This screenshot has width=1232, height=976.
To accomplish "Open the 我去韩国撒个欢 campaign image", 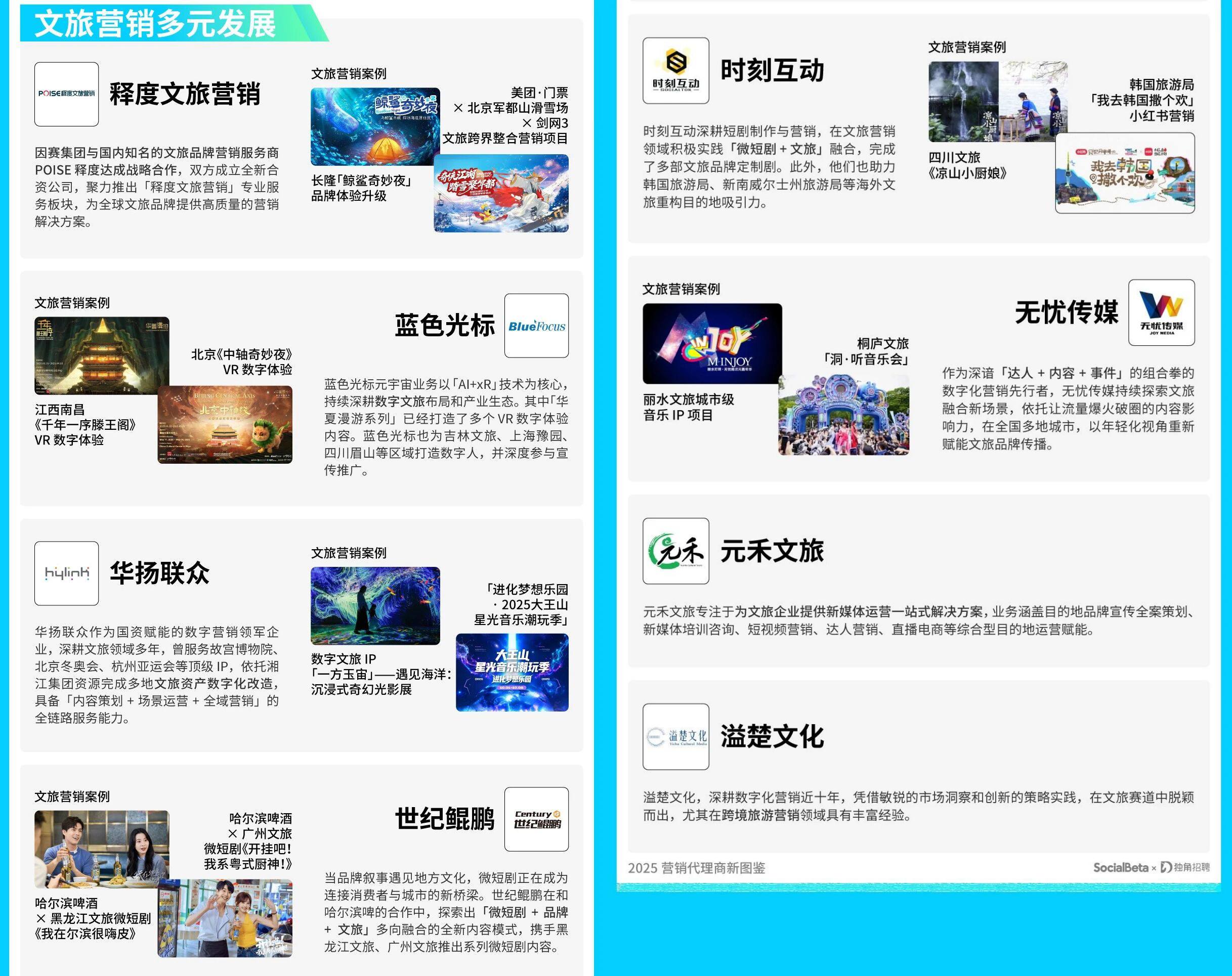I will coord(1125,173).
